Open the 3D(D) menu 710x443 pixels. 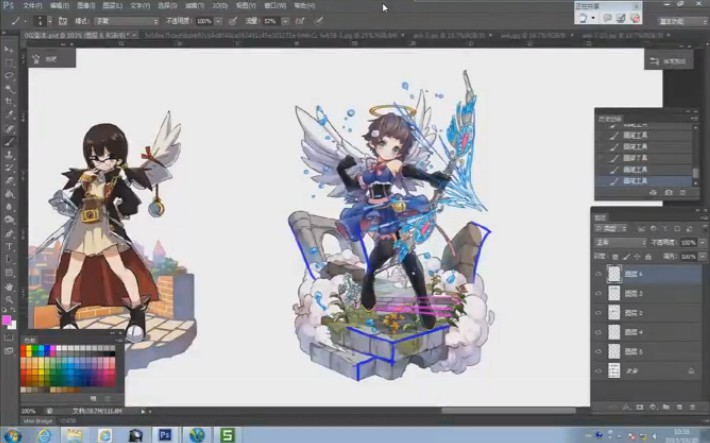click(x=220, y=6)
